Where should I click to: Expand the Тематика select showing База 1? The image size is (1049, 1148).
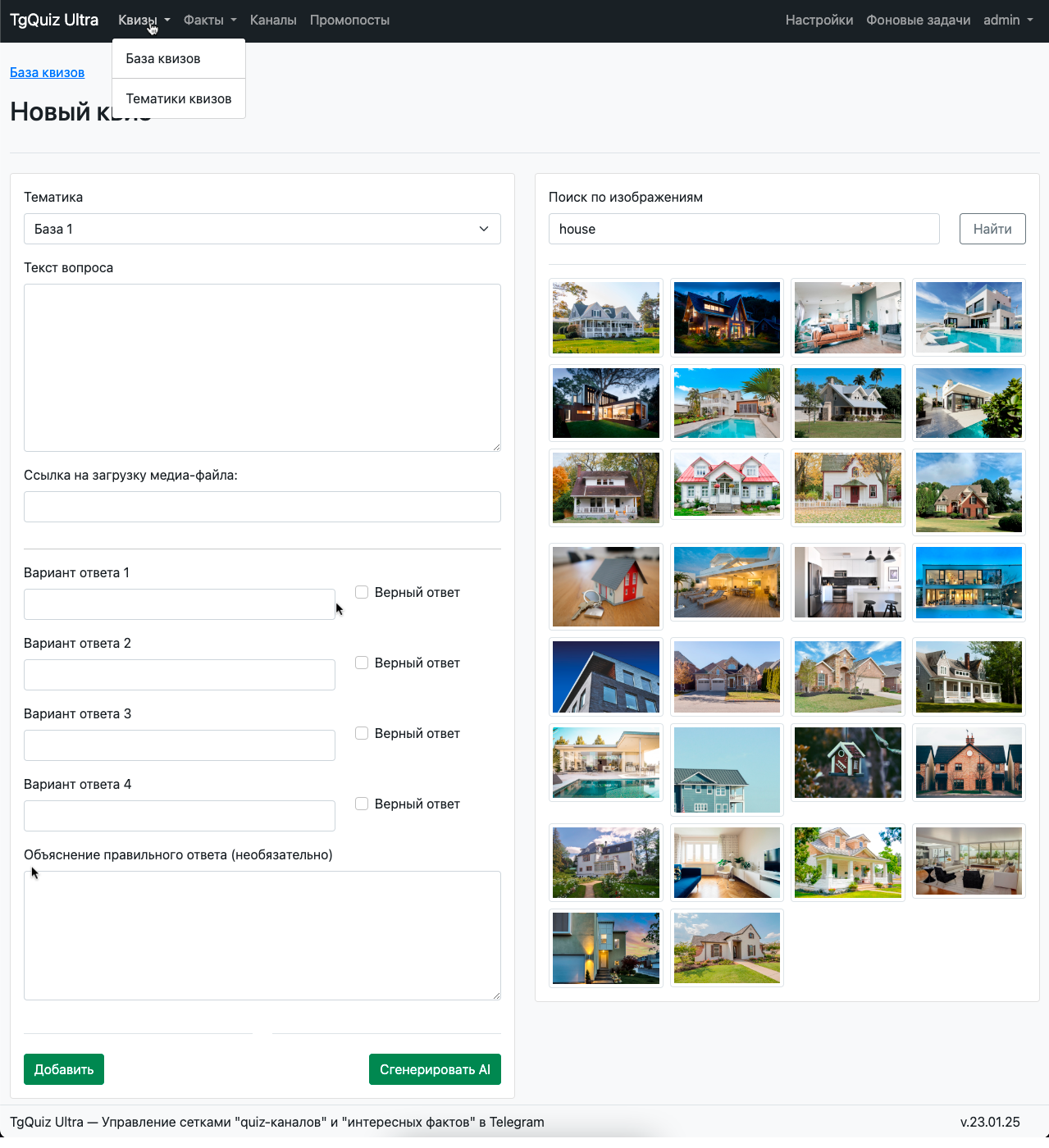pyautogui.click(x=262, y=229)
